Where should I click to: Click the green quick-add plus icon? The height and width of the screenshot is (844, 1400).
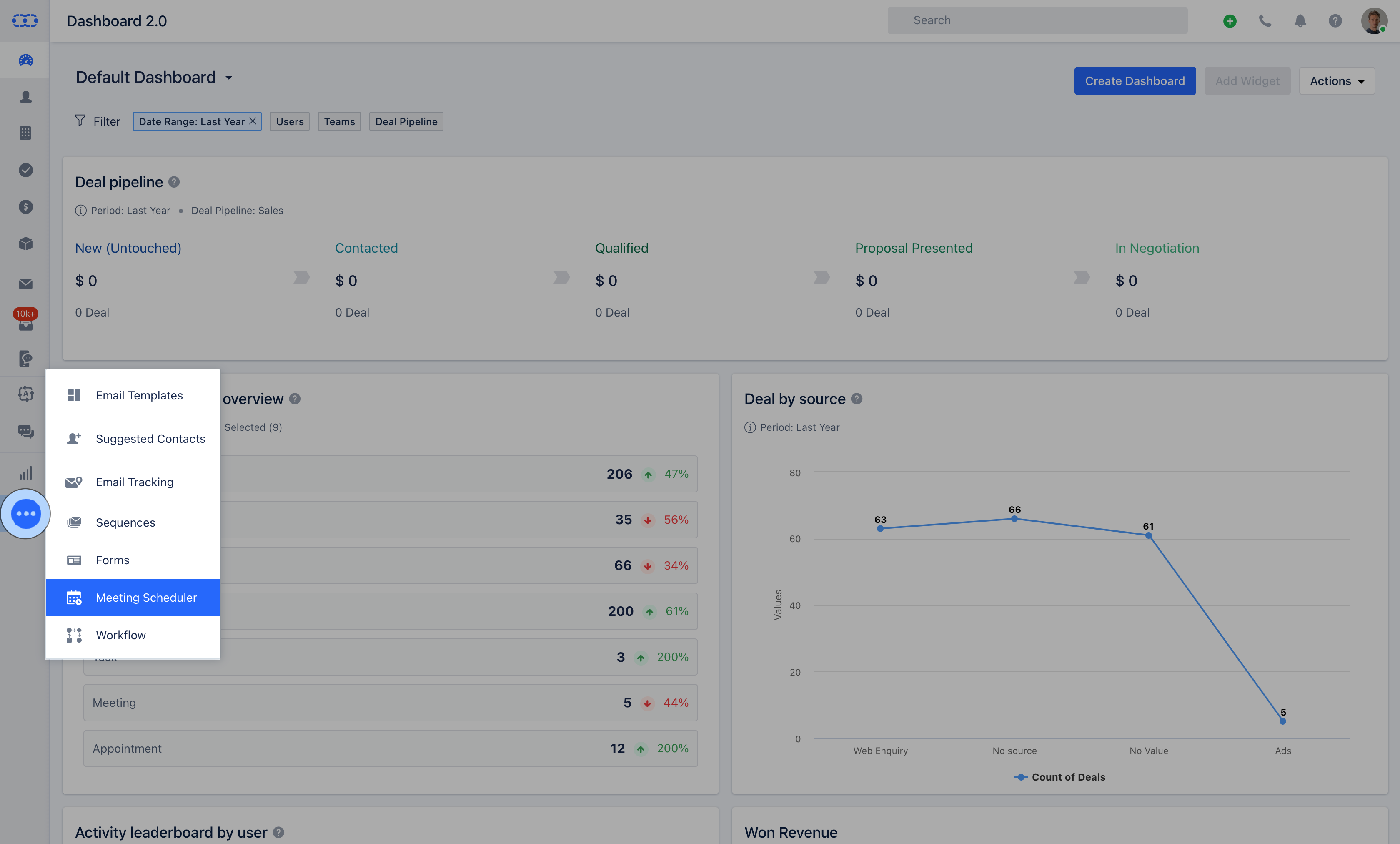click(x=1230, y=21)
